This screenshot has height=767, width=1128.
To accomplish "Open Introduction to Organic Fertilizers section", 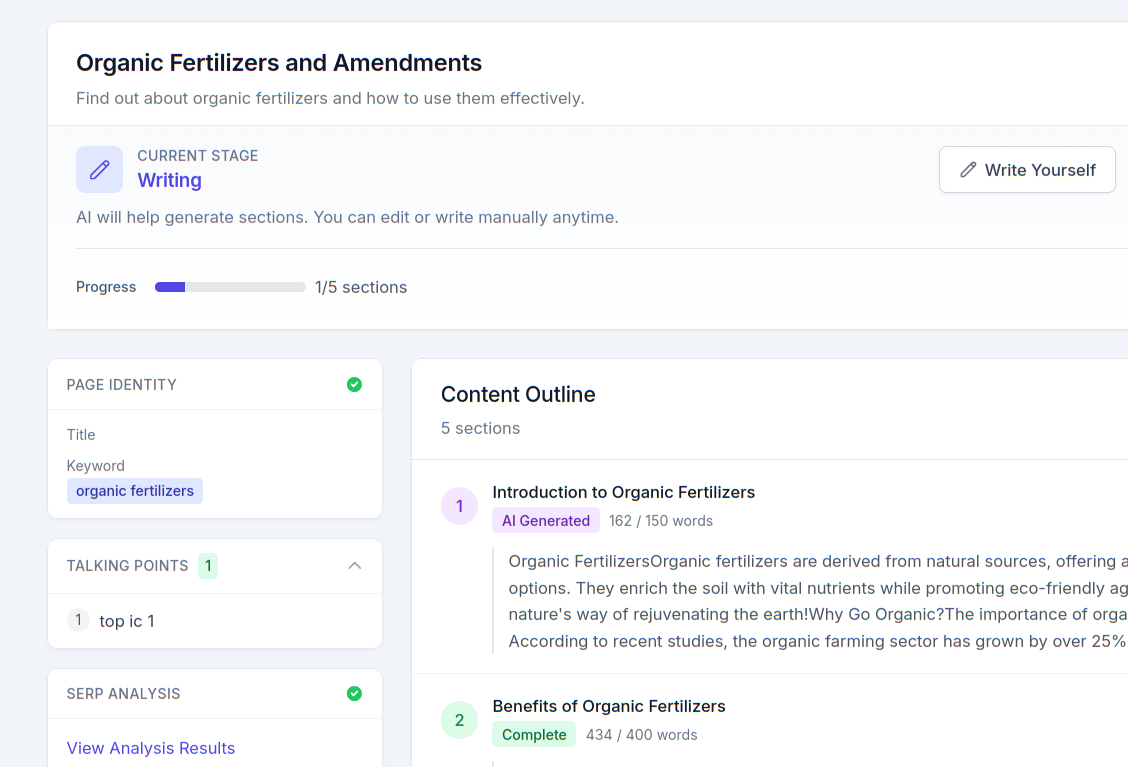I will click(623, 492).
